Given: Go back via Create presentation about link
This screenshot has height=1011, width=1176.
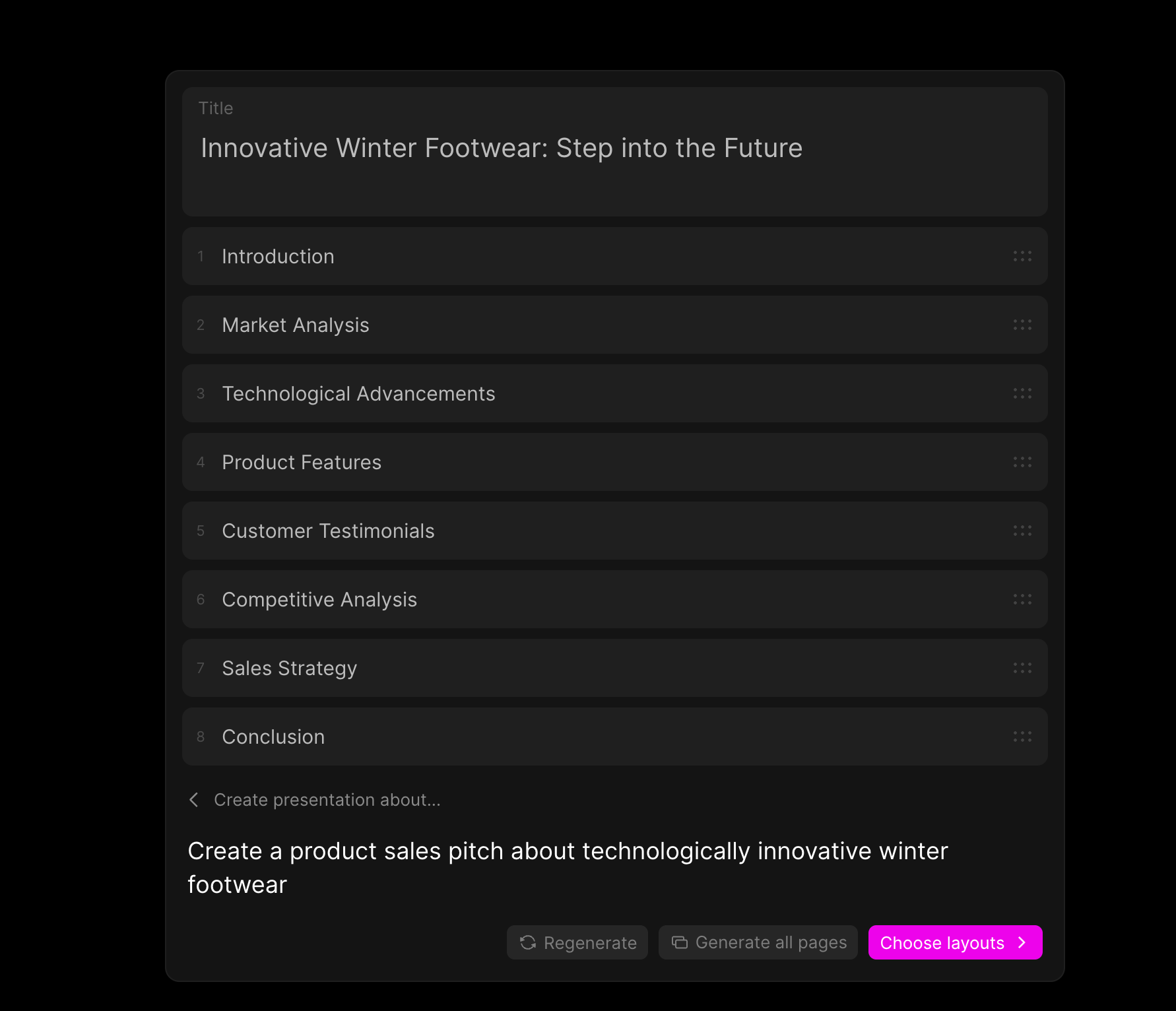Looking at the screenshot, I should (x=327, y=800).
